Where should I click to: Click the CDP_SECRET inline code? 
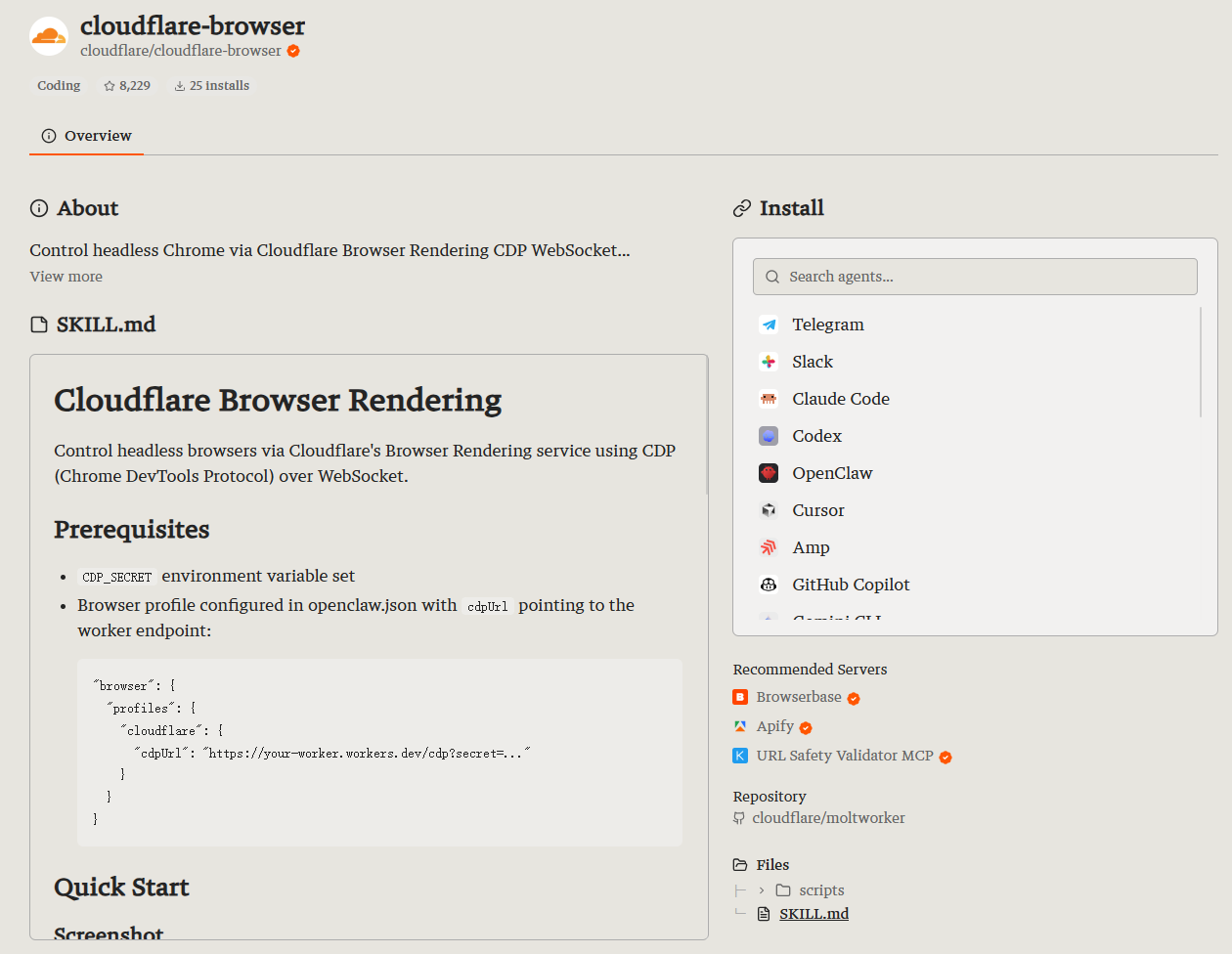click(116, 577)
